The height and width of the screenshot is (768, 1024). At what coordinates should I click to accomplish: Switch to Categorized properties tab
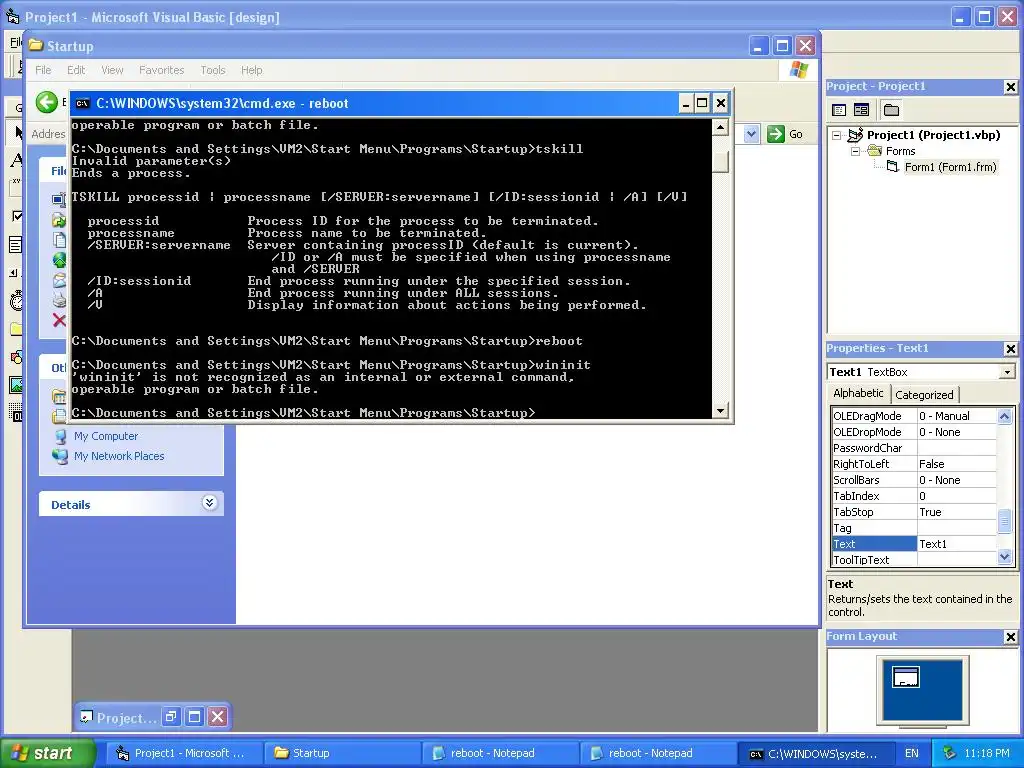(x=924, y=394)
